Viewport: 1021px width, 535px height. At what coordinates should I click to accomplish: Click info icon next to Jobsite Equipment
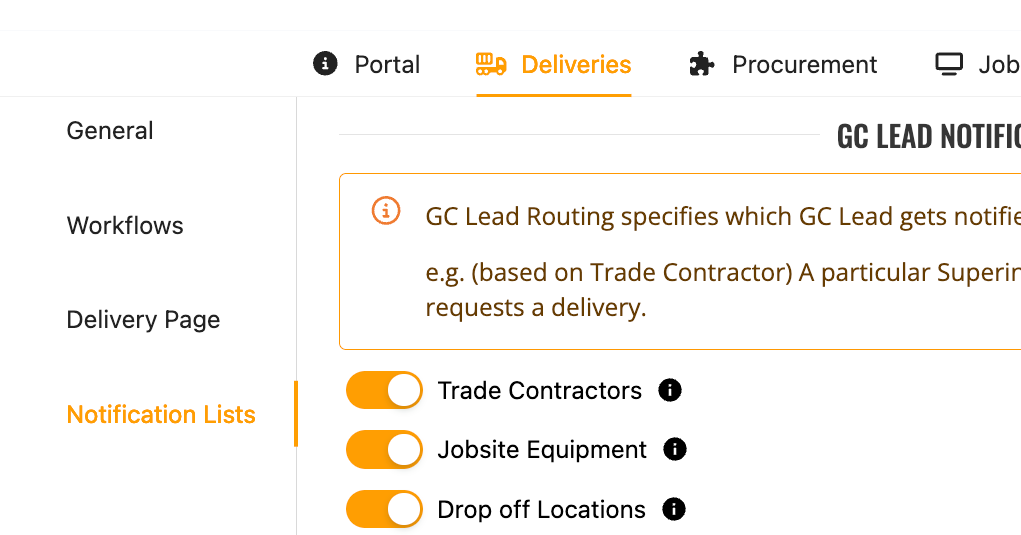pos(675,450)
